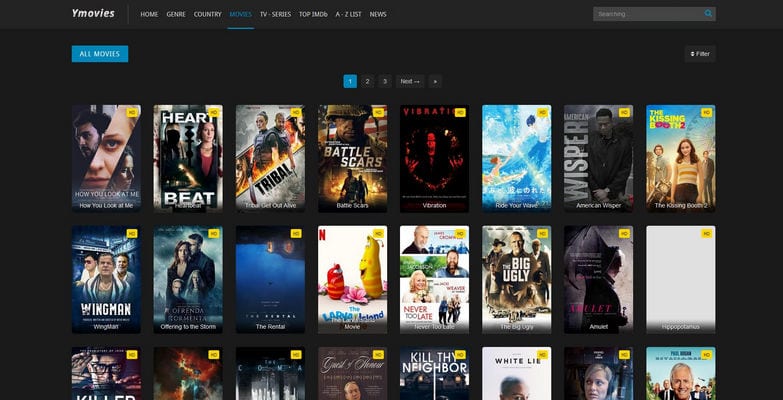This screenshot has height=400, width=783.
Task: Open the Killer poster in bottom row
Action: point(106,374)
